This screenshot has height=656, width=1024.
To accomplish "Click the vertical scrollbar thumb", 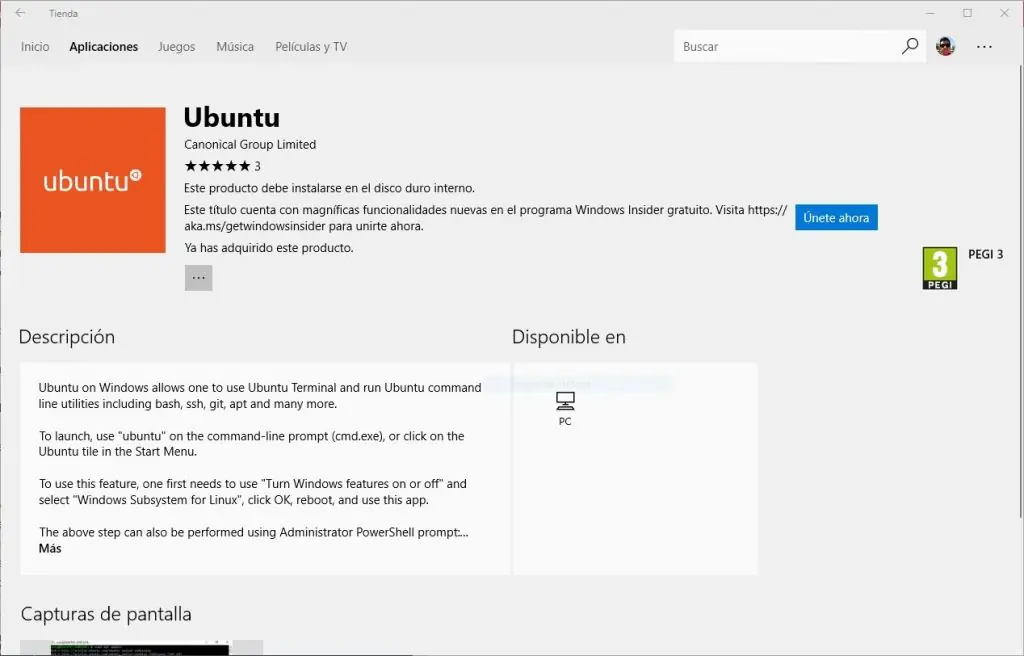I will click(1021, 291).
